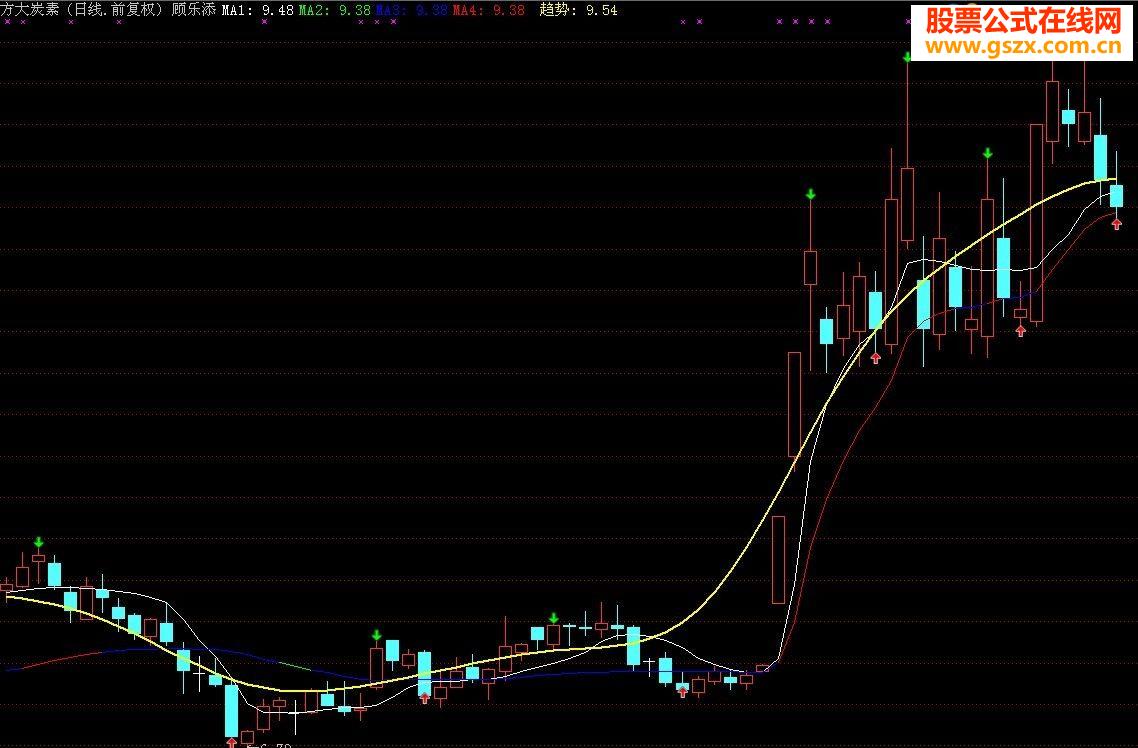Click the 趋势: 9.54 trend readout
Viewport: 1138px width, 748px height.
[578, 10]
